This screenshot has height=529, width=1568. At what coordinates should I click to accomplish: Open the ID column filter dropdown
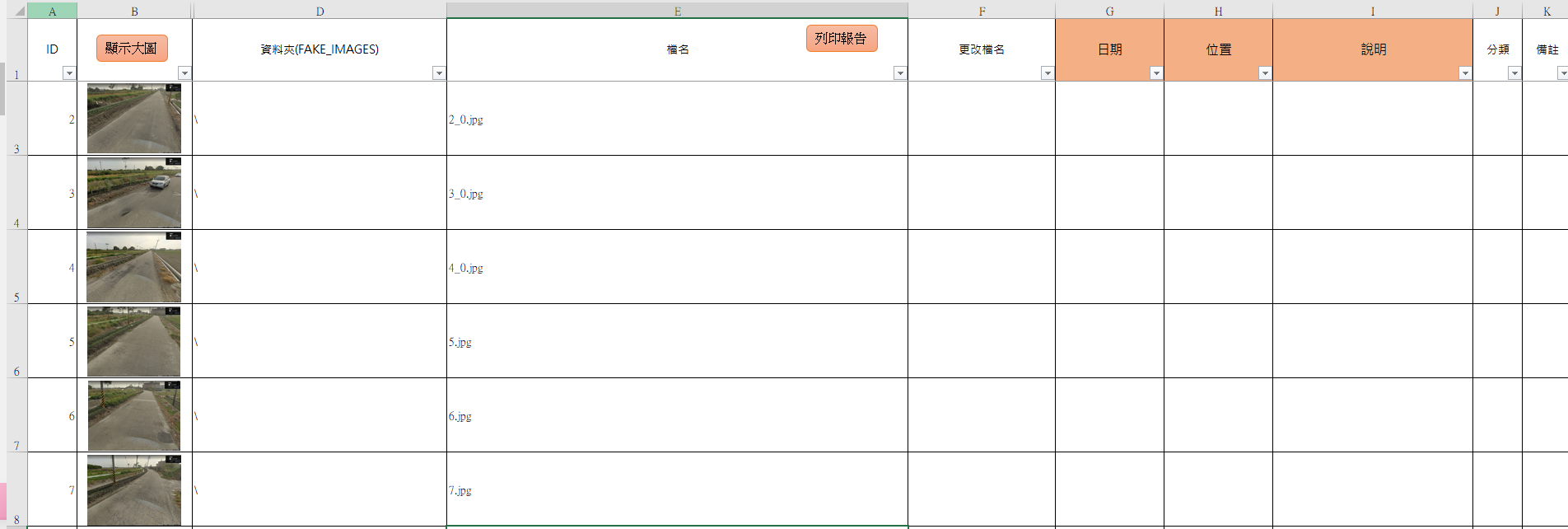pos(69,73)
